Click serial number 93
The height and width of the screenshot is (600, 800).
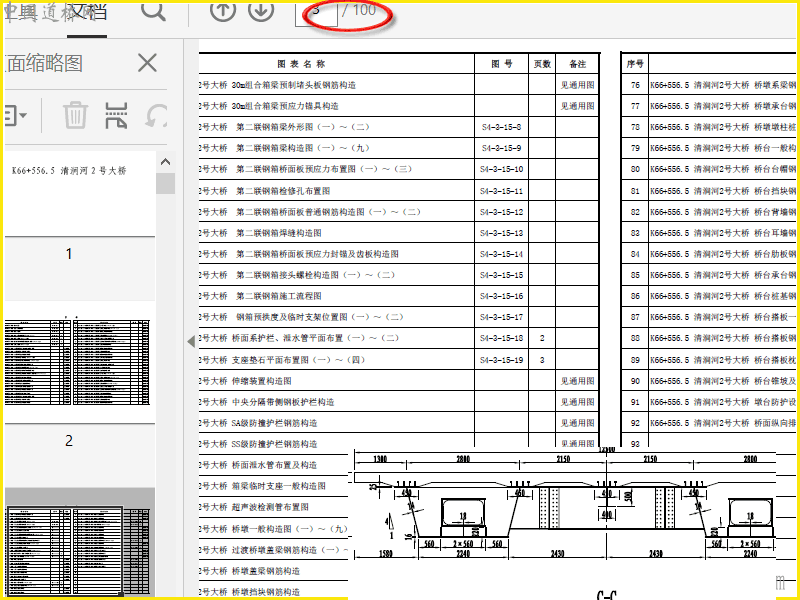[x=635, y=444]
